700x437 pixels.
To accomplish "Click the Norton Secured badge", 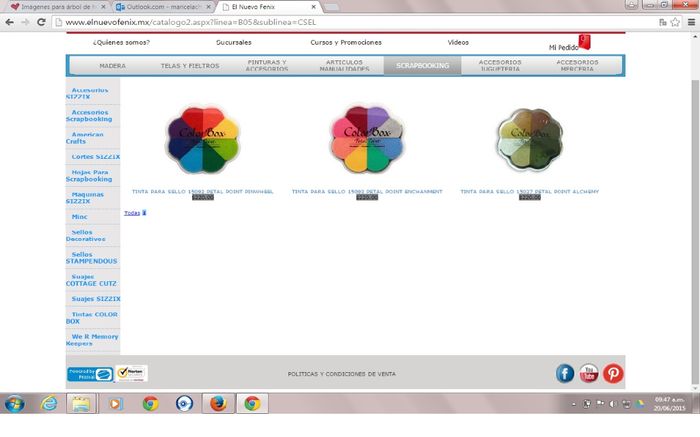I will pyautogui.click(x=132, y=374).
